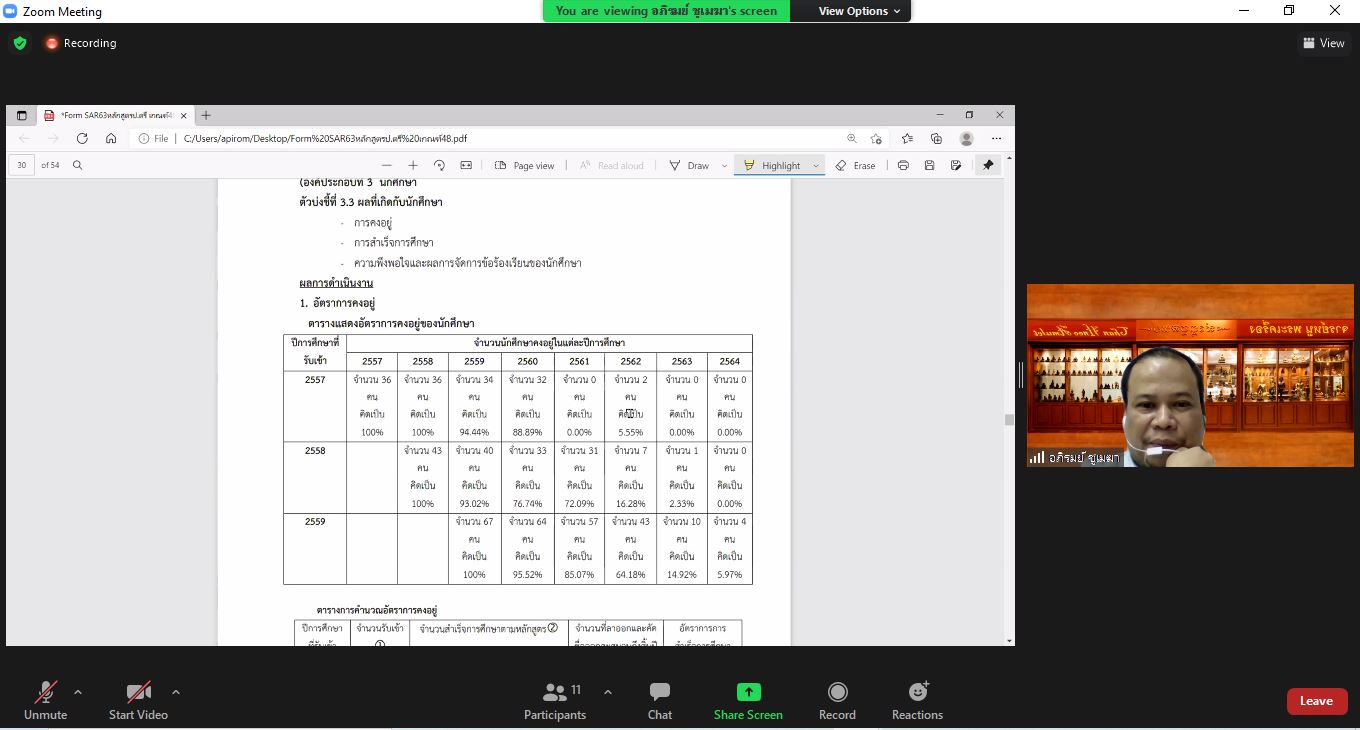The width and height of the screenshot is (1360, 730).
Task: Expand Highlight color options arrow
Action: tap(816, 166)
